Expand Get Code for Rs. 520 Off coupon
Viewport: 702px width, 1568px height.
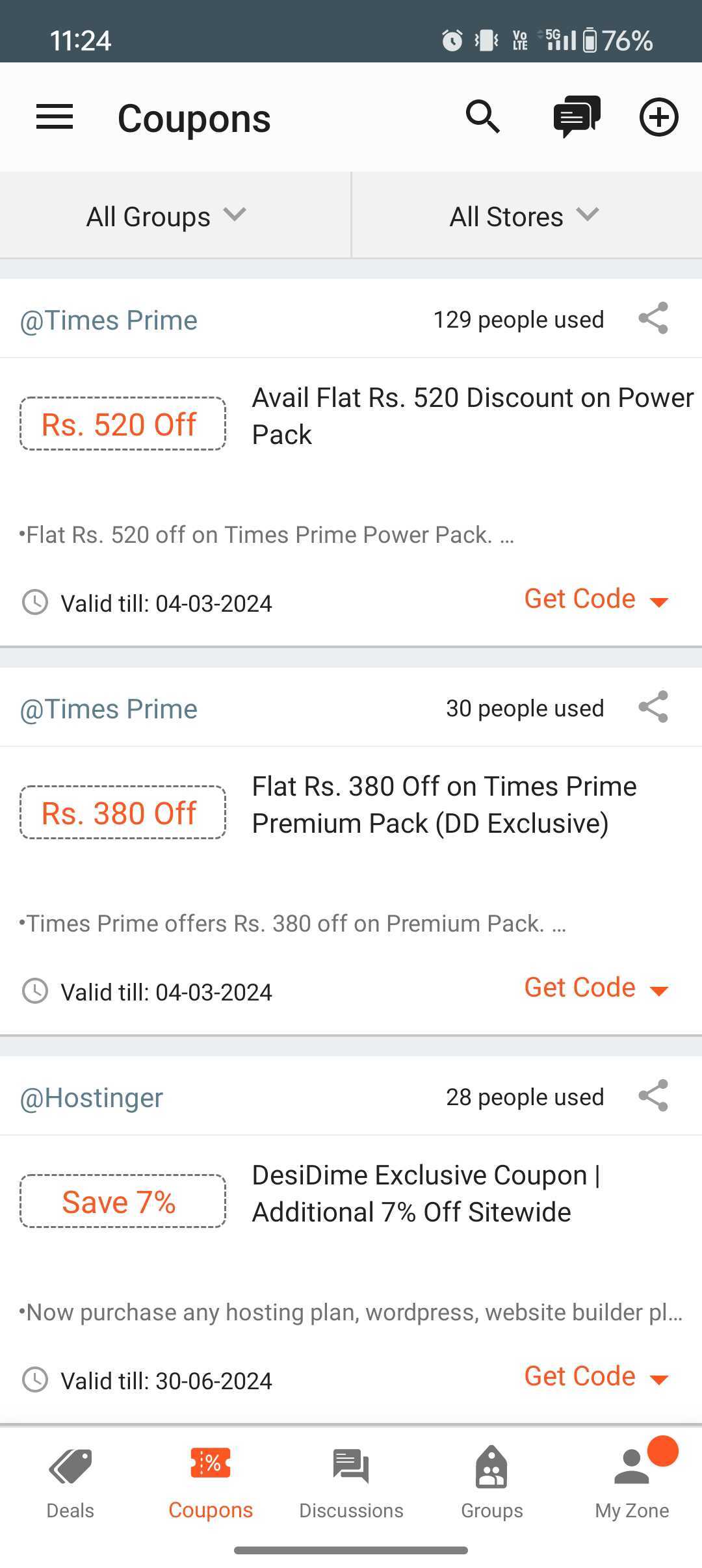click(x=596, y=599)
